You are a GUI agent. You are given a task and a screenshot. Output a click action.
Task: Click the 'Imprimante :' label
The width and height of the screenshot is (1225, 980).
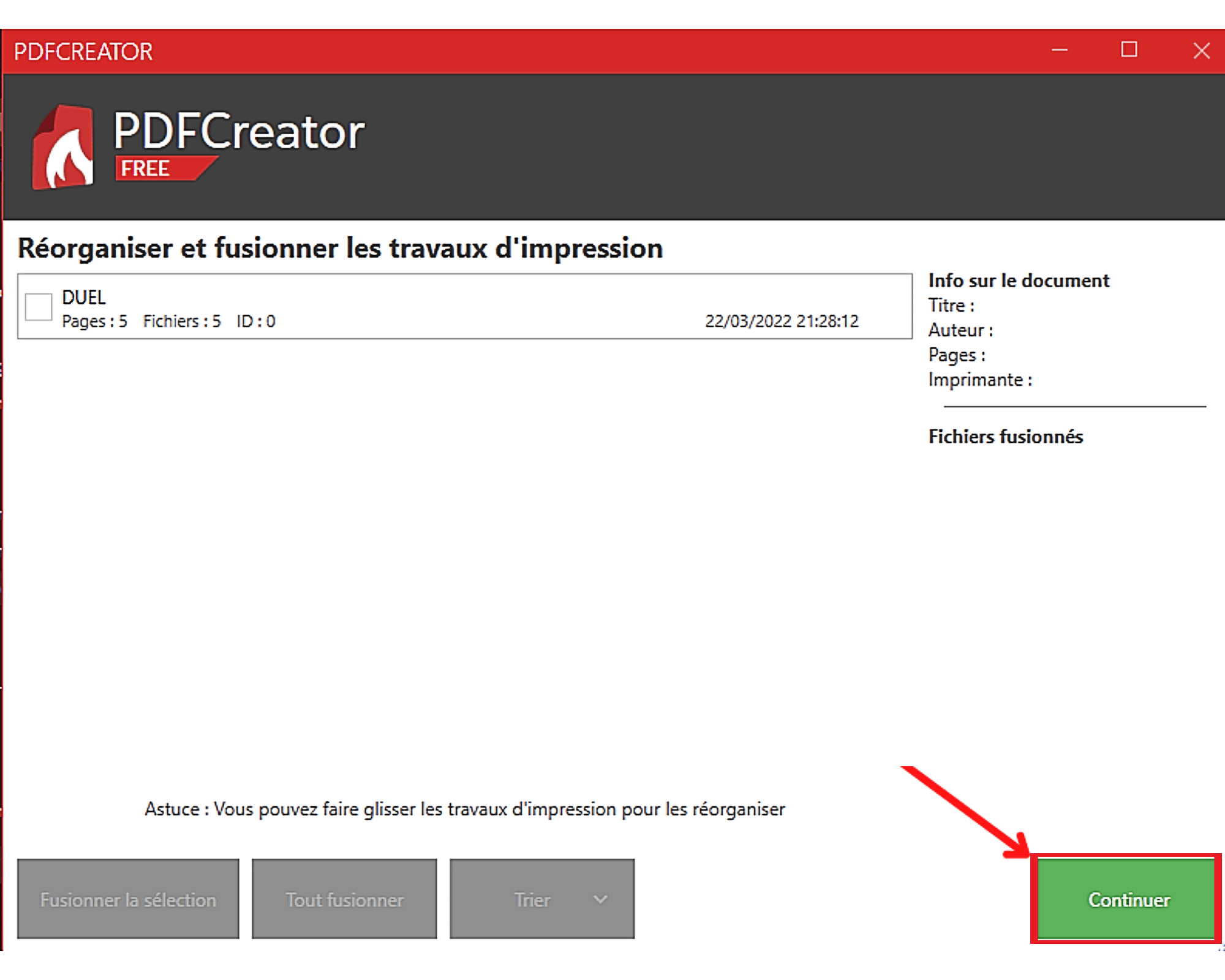click(980, 380)
